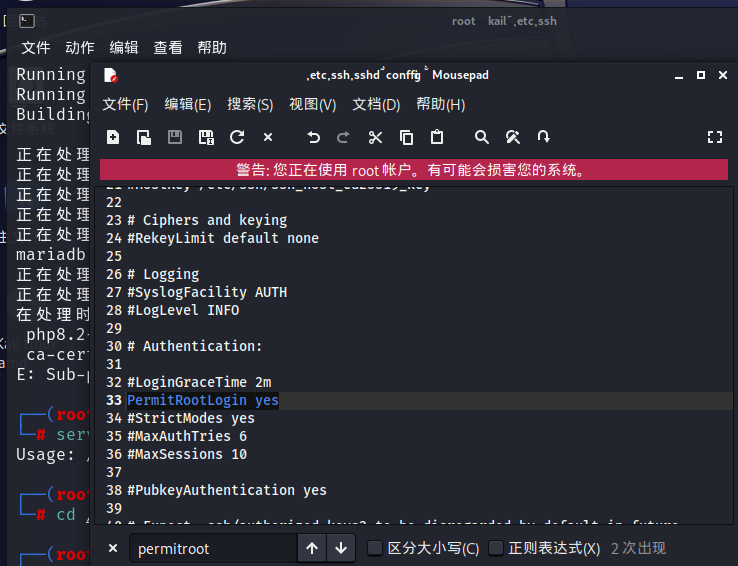Copy the selection with the copy icon
The image size is (738, 566).
(x=406, y=137)
